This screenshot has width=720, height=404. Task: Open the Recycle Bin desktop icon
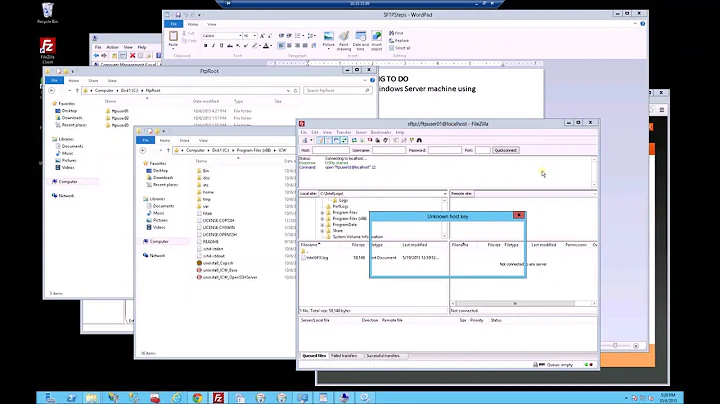click(x=48, y=13)
